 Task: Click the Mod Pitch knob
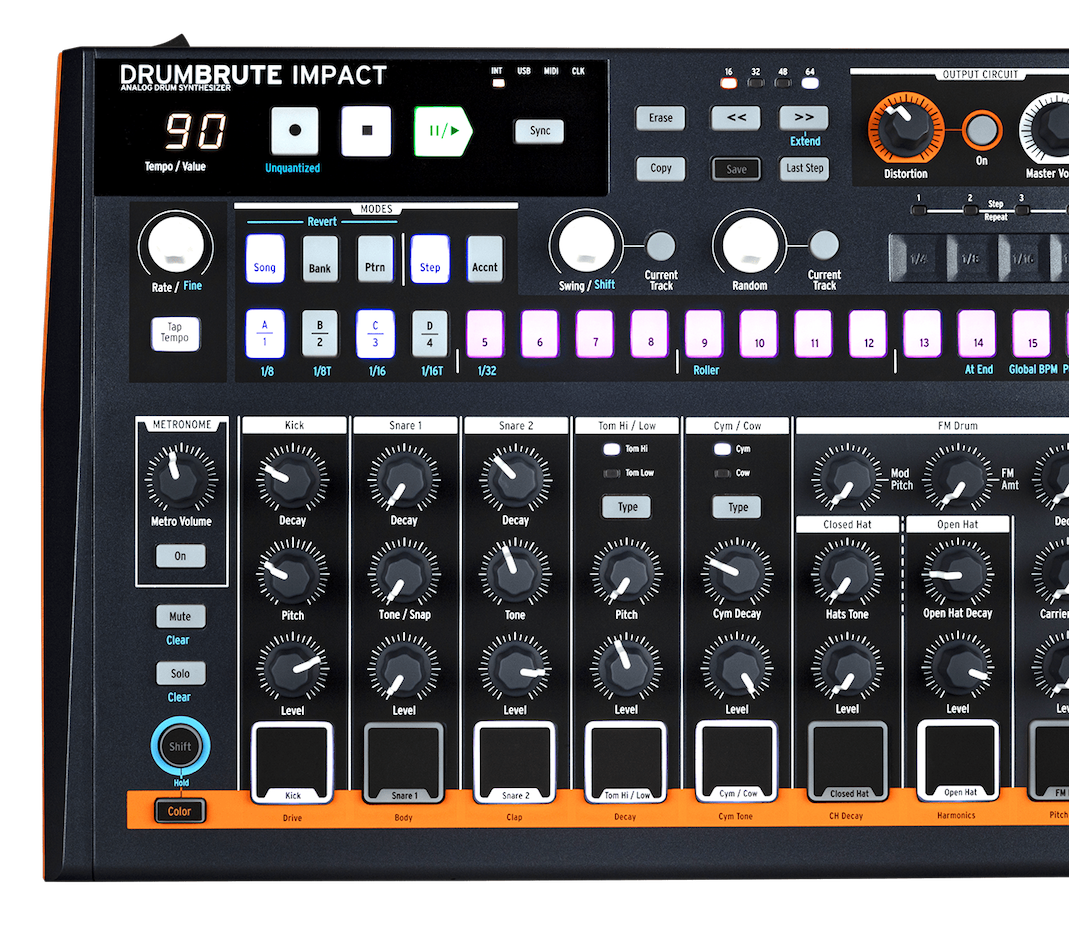tap(847, 478)
